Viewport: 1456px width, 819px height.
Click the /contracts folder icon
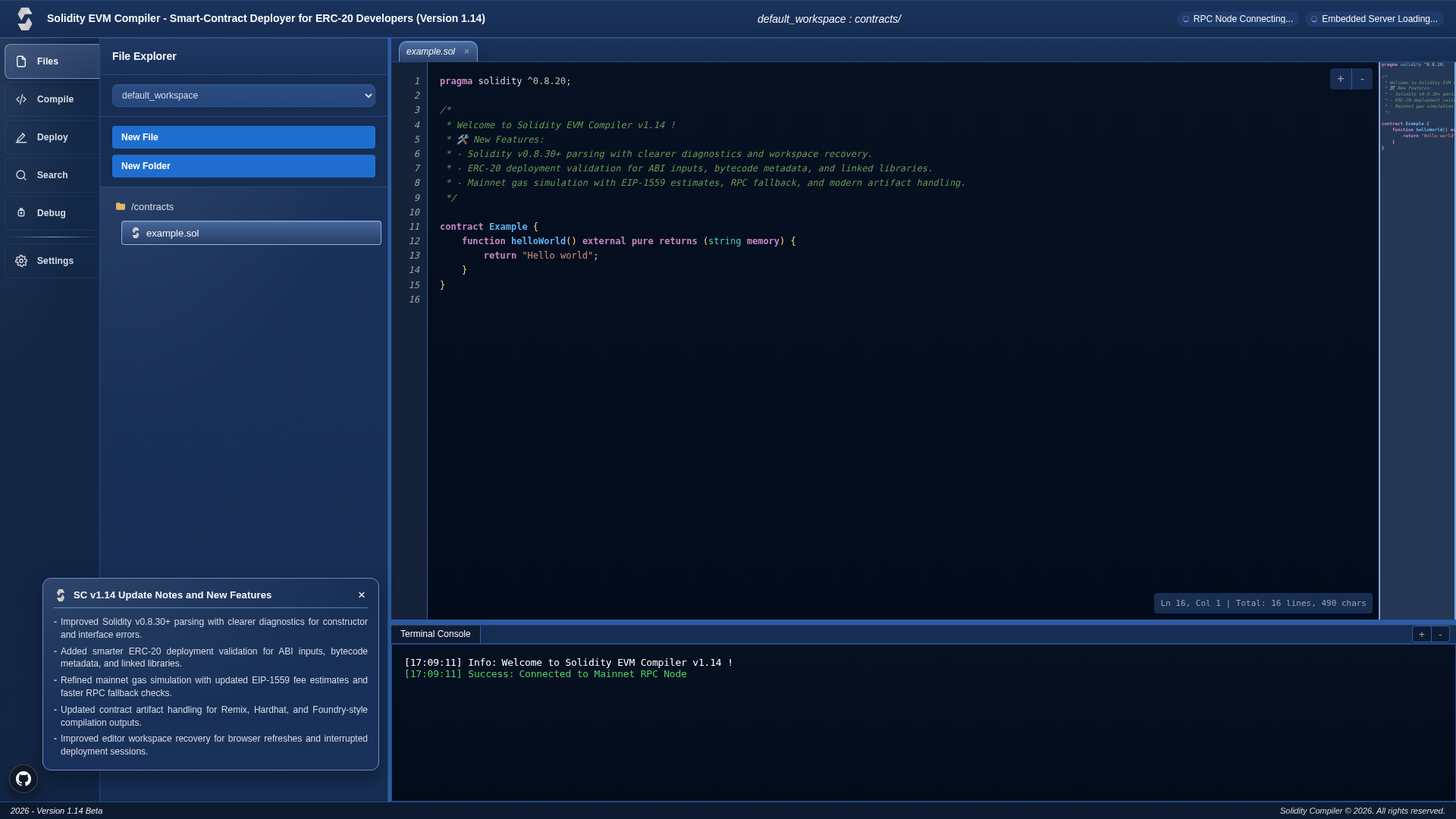click(121, 206)
